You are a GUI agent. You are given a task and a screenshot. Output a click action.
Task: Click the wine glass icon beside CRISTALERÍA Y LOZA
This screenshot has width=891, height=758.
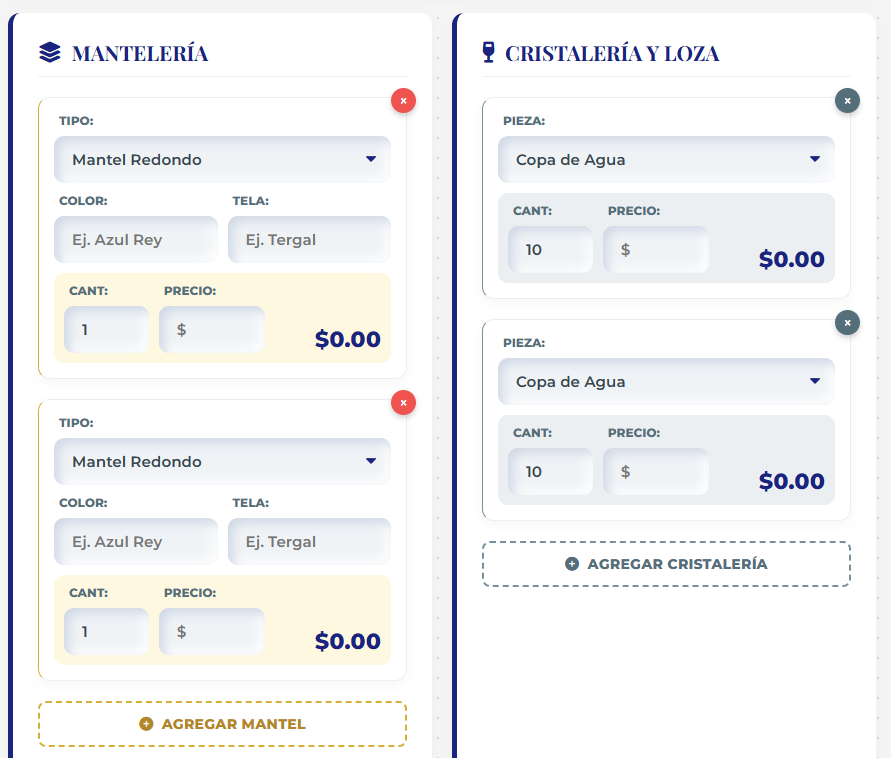[487, 53]
